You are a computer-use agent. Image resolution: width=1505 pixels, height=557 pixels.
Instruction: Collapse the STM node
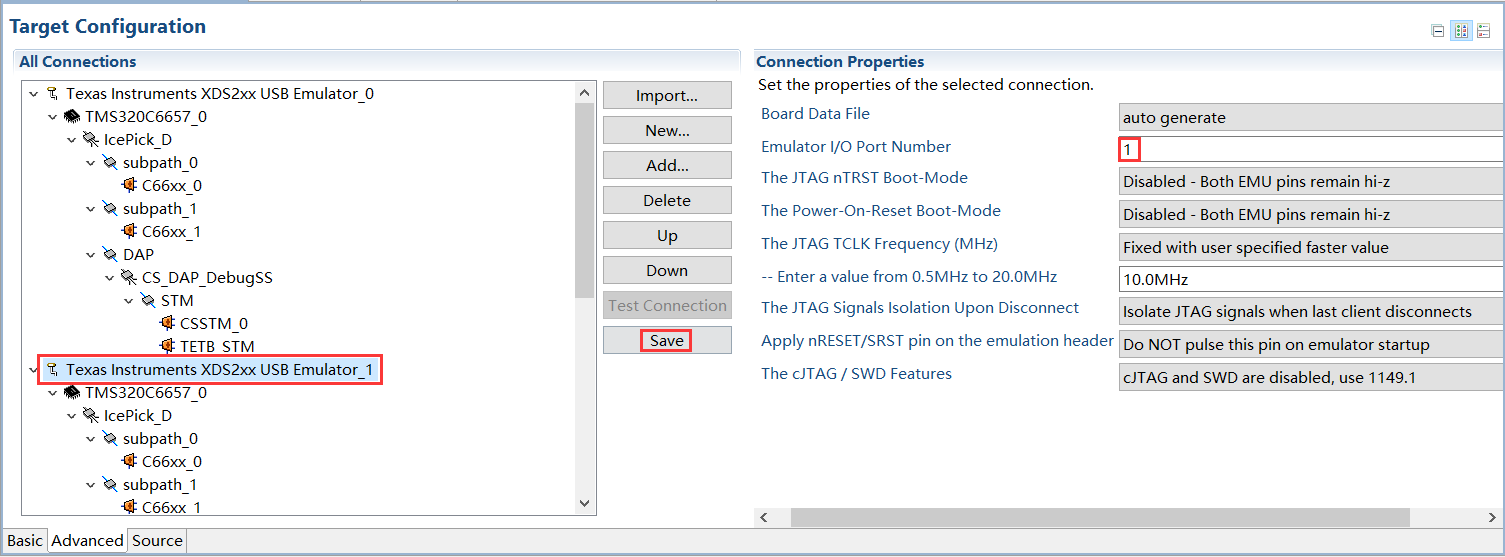(129, 301)
